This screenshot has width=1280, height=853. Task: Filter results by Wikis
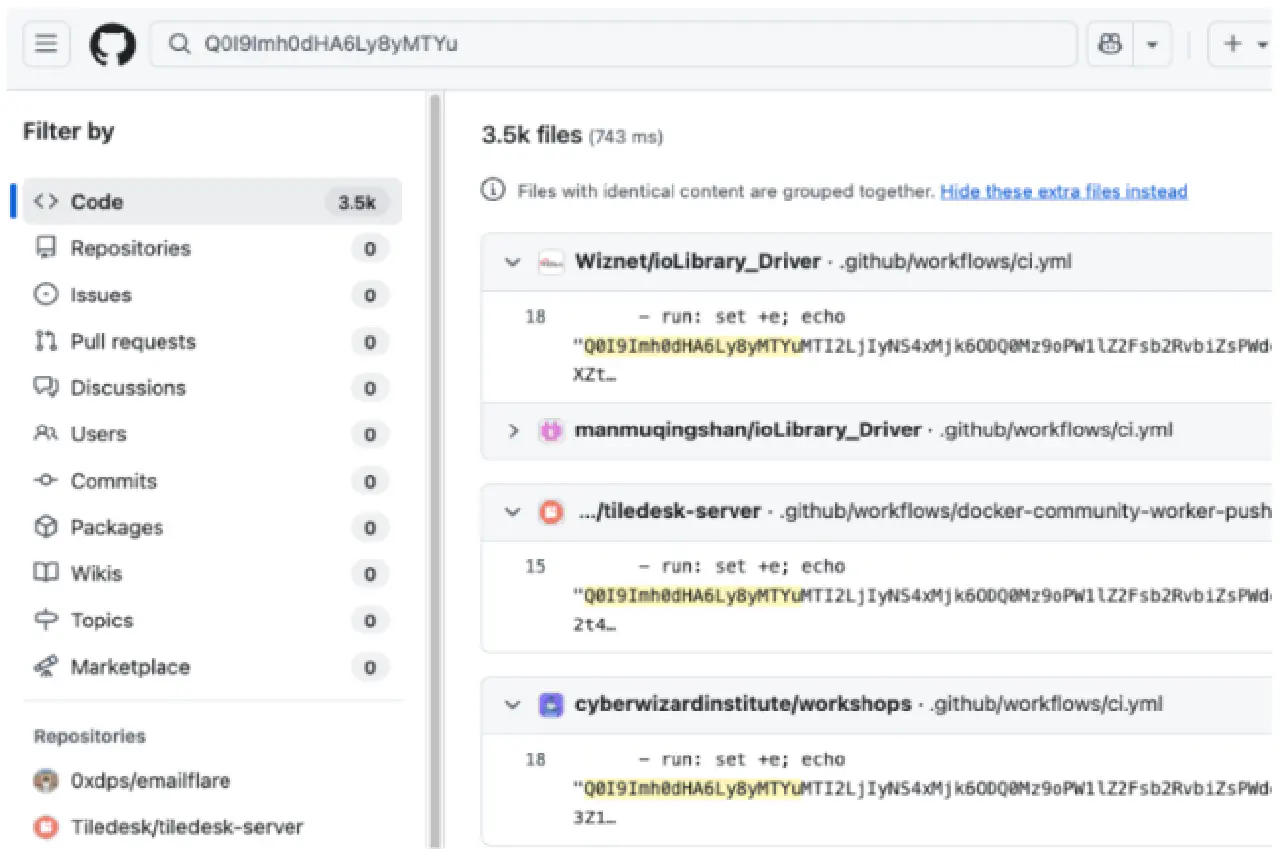click(x=212, y=574)
